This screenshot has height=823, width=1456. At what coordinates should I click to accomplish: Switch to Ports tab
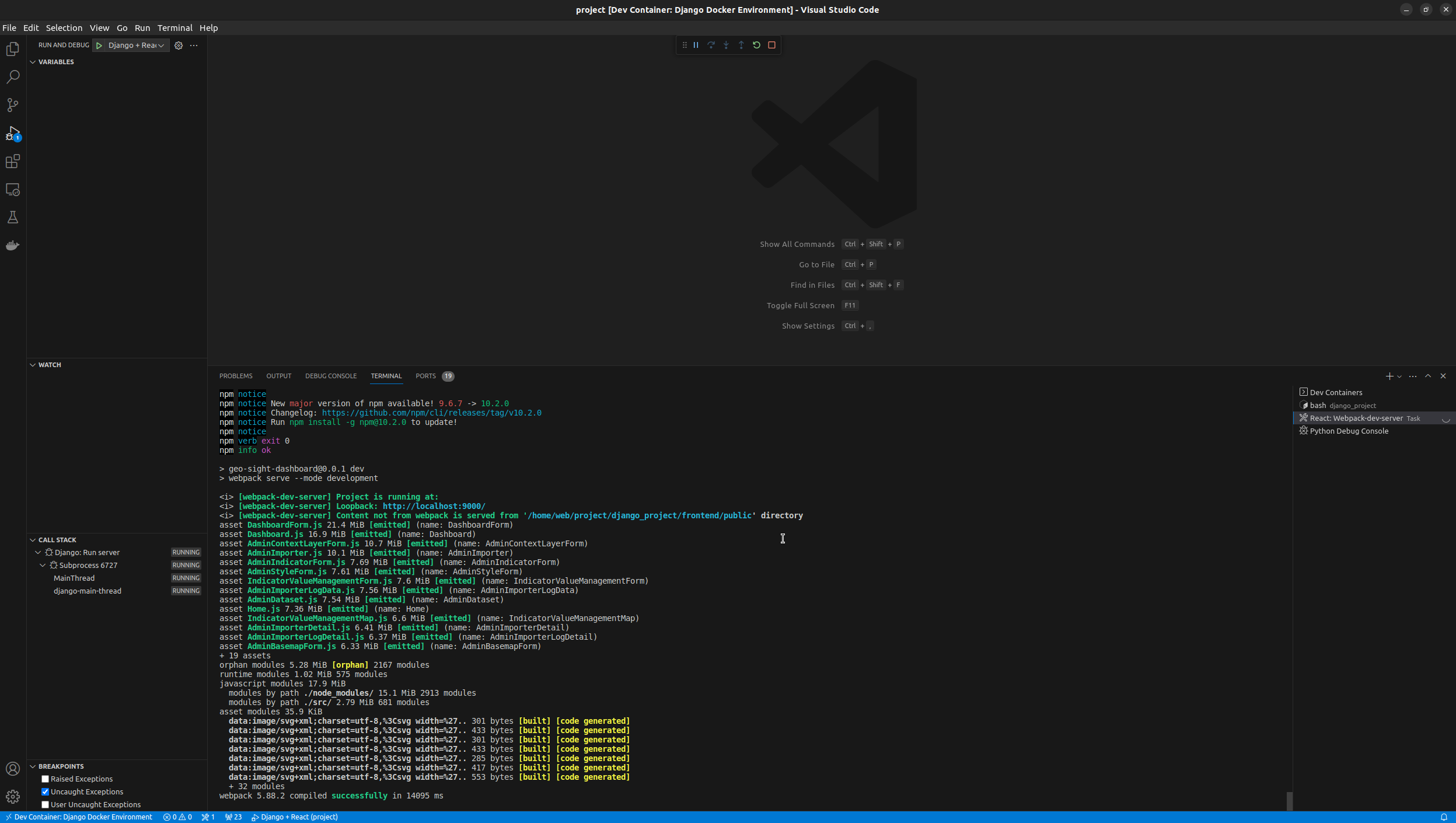point(434,376)
